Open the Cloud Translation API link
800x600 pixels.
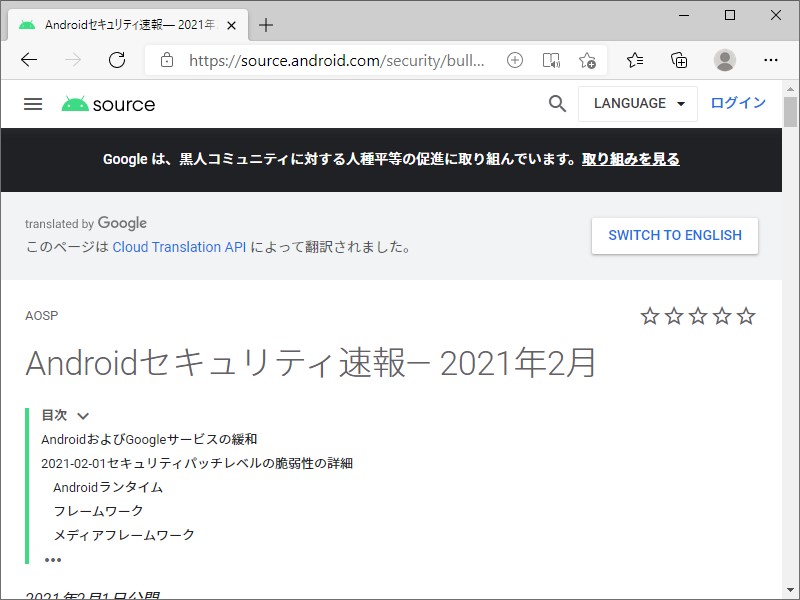pos(178,247)
